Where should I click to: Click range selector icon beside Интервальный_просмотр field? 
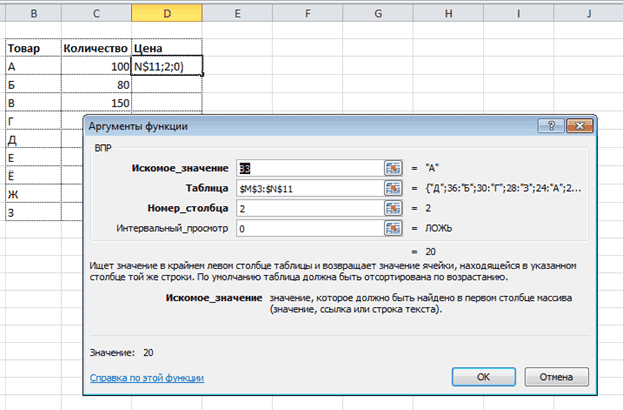coord(393,229)
